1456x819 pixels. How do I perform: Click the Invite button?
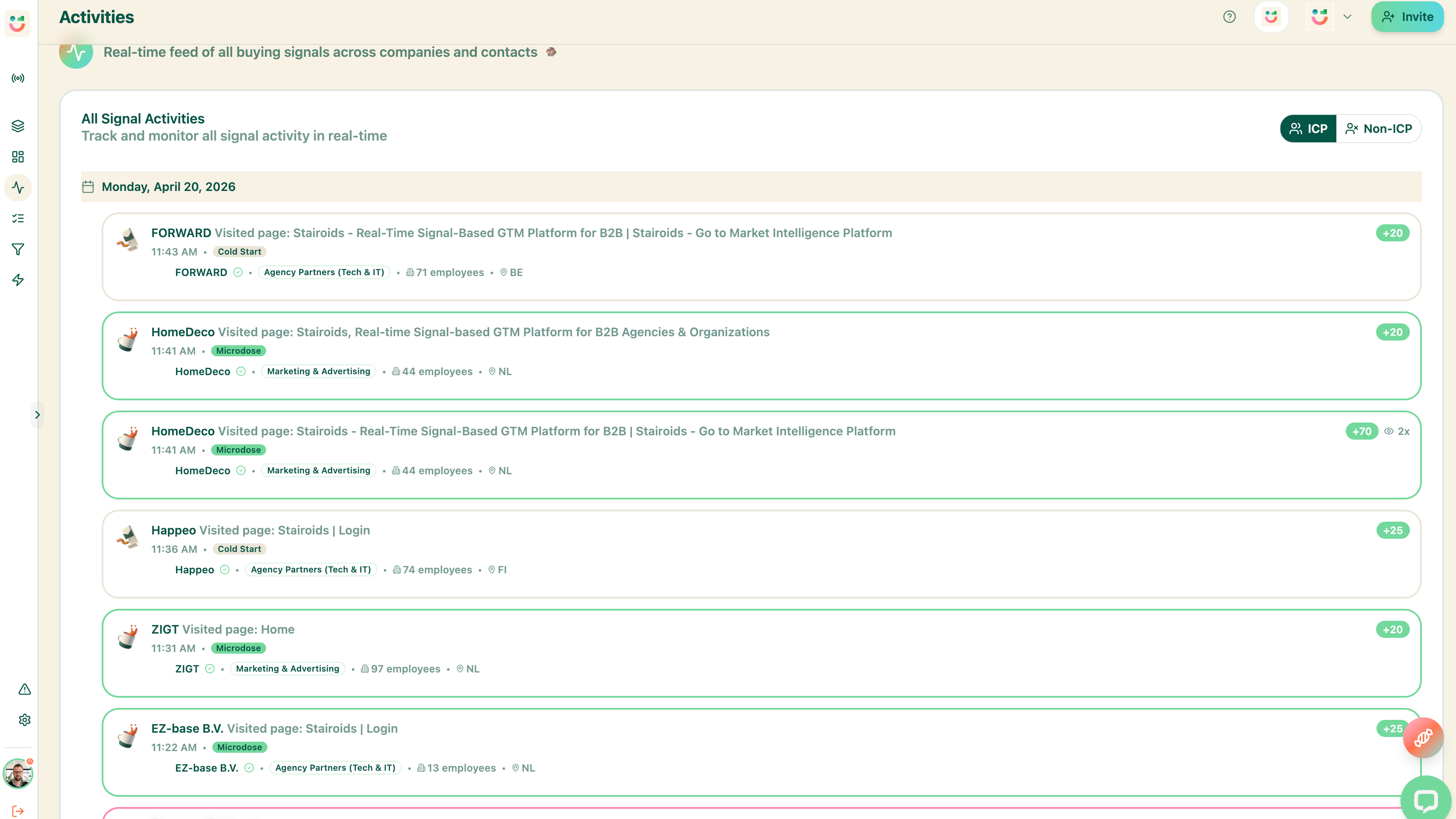coord(1407,17)
